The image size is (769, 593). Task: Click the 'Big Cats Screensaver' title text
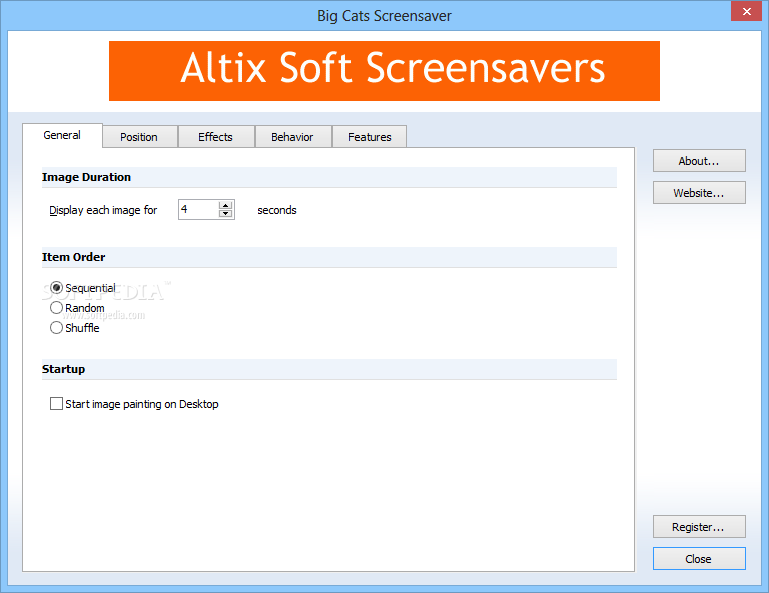384,16
